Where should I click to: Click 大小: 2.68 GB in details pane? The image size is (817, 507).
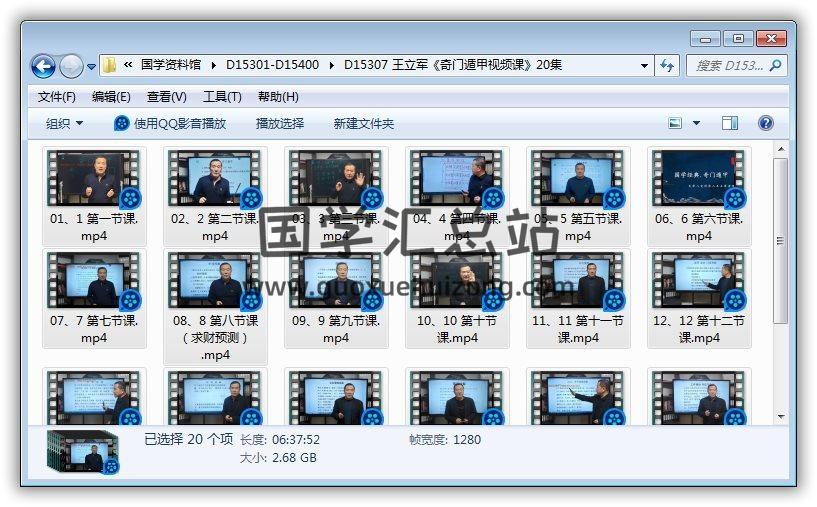click(x=278, y=457)
